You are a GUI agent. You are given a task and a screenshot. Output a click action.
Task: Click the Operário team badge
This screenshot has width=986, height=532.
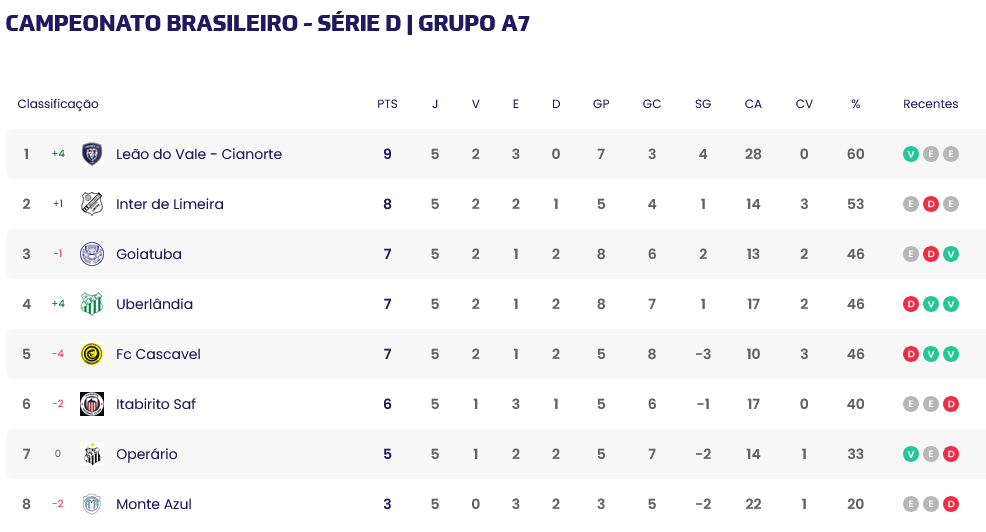pyautogui.click(x=92, y=454)
